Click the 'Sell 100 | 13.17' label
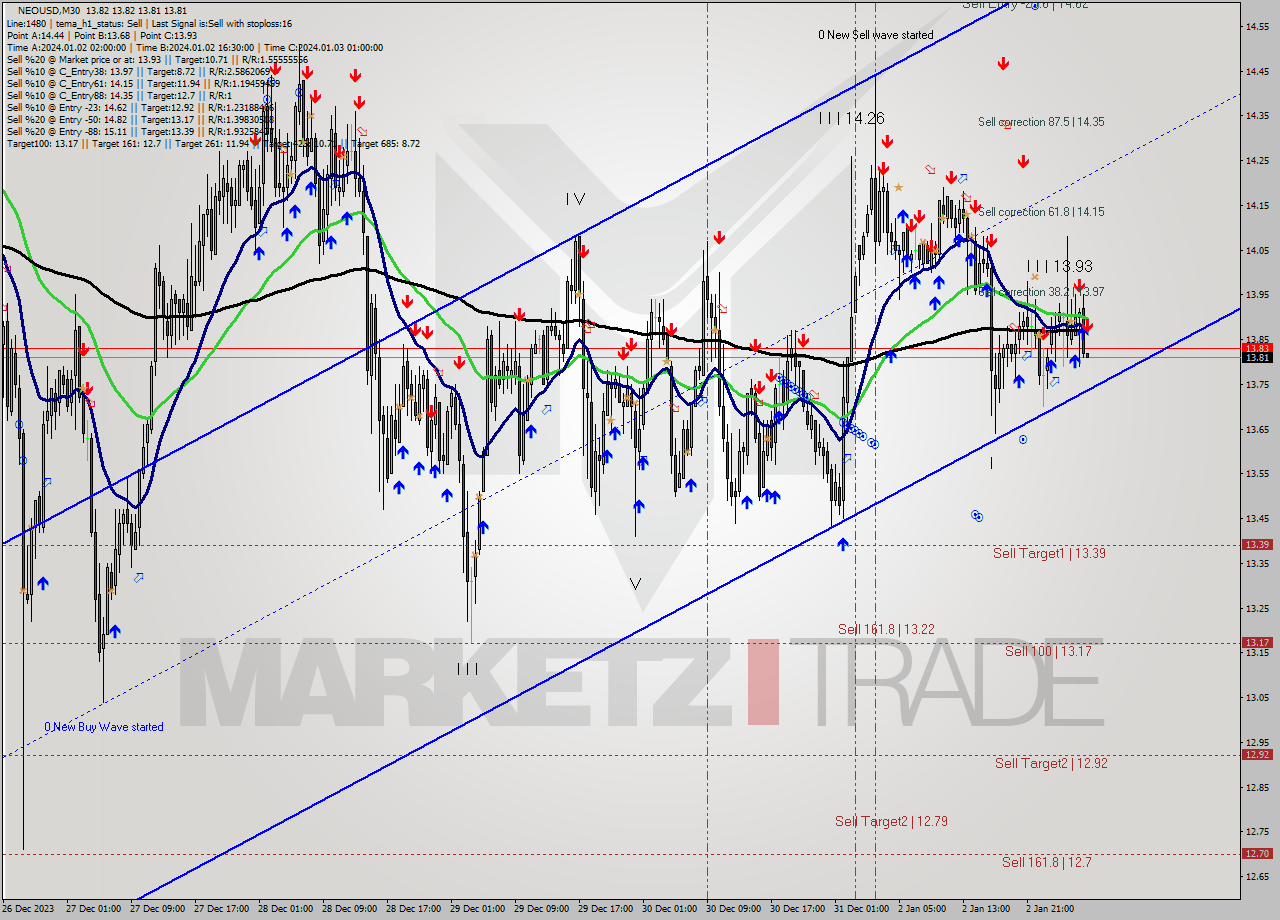Image resolution: width=1280 pixels, height=920 pixels. (1048, 651)
